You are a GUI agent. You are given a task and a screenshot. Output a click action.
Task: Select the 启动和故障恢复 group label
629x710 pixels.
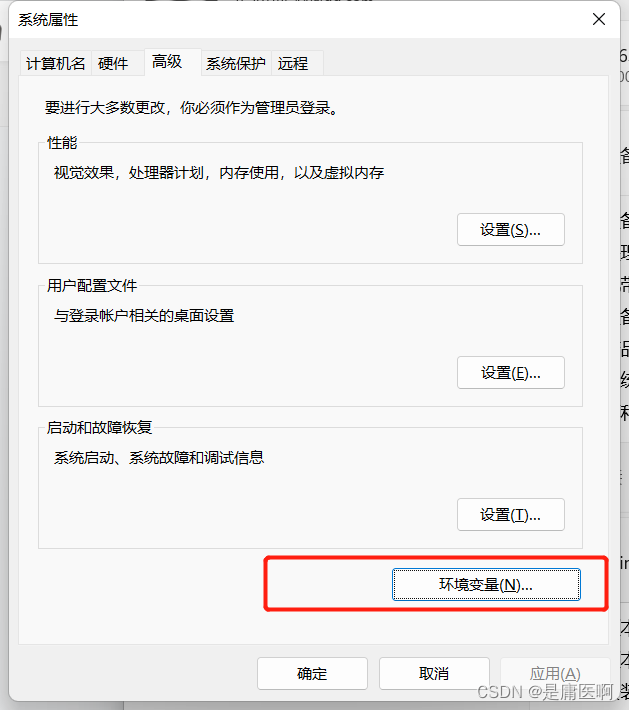100,427
